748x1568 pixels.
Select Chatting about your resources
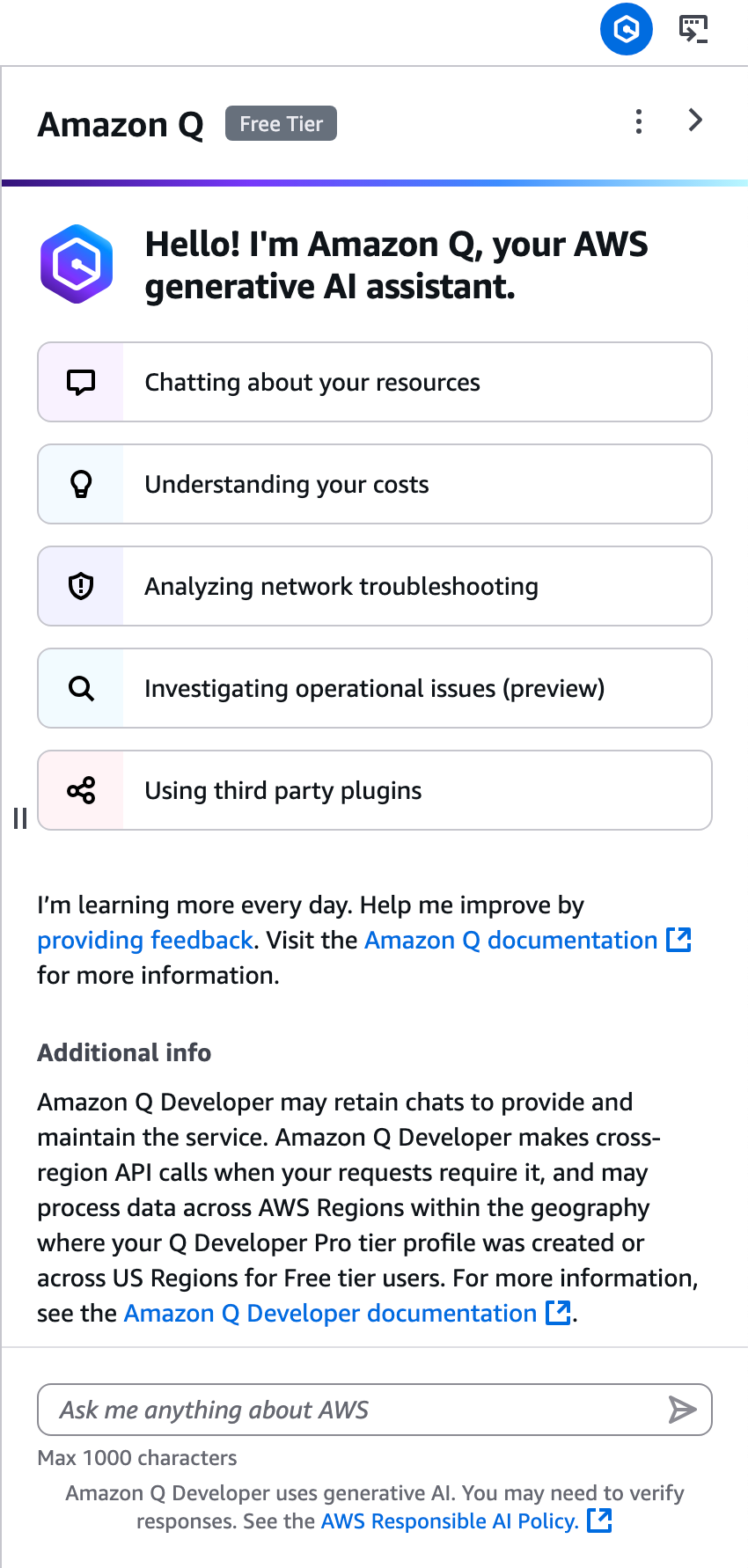(x=375, y=382)
